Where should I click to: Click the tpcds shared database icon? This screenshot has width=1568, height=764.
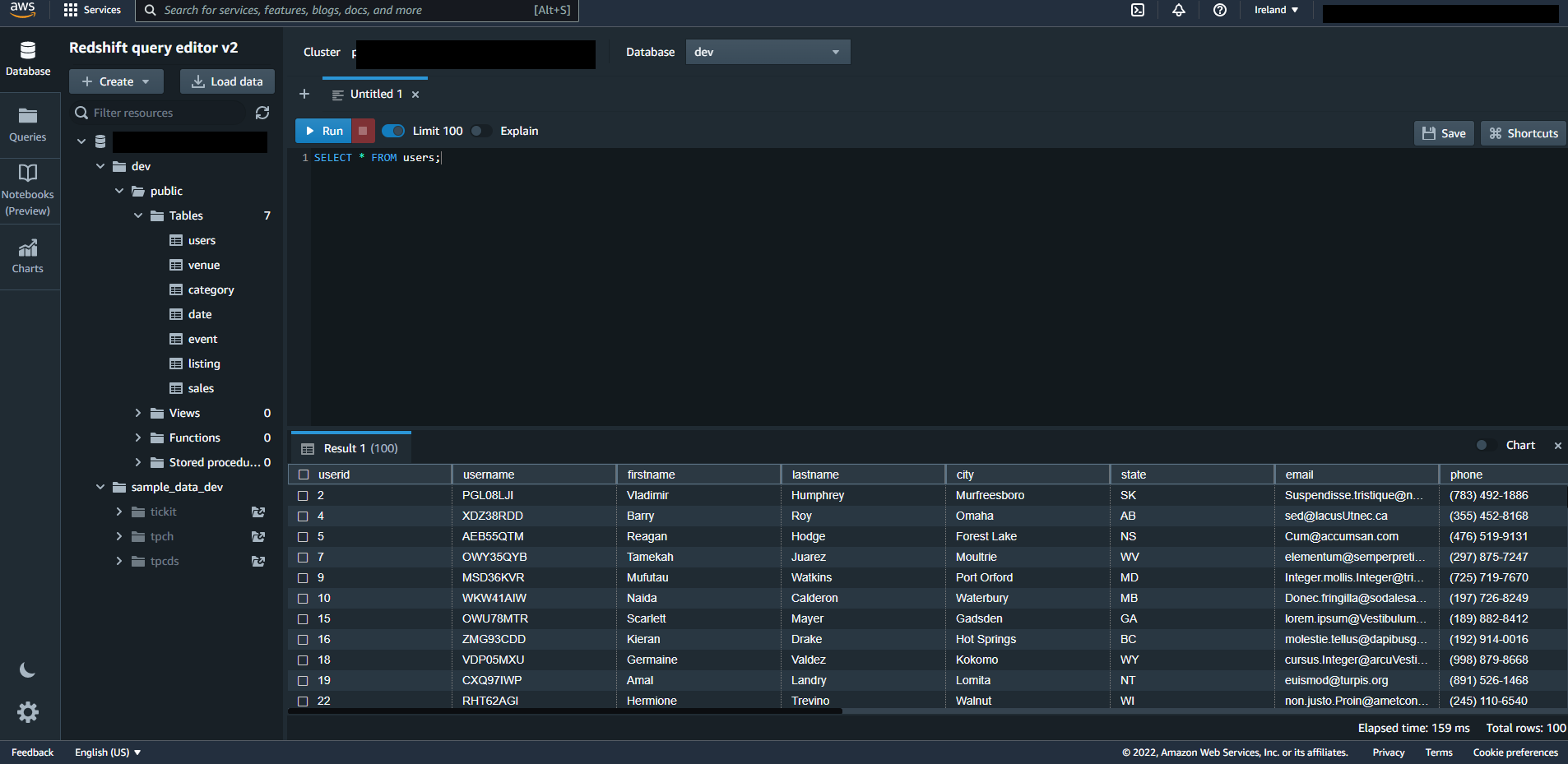[x=258, y=561]
